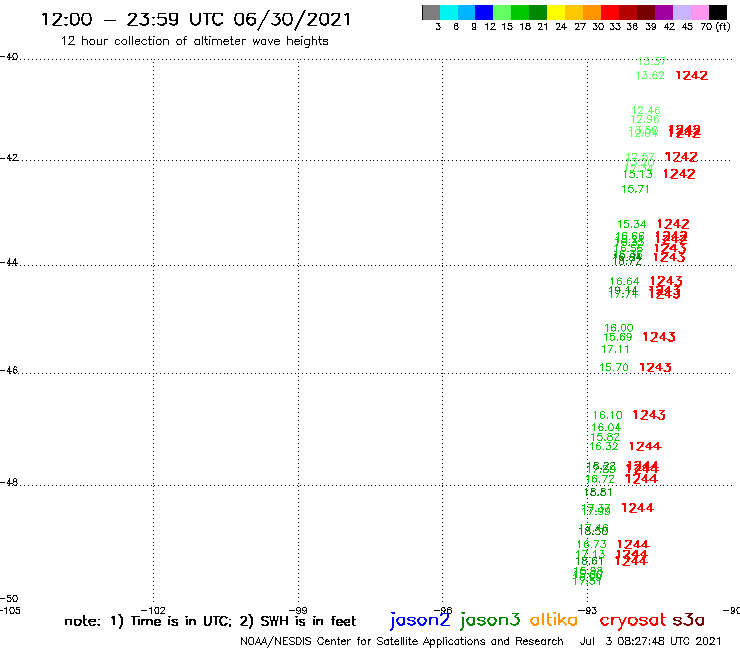Select the blue 12 ft legend swatch
This screenshot has width=740, height=650.
[x=484, y=12]
